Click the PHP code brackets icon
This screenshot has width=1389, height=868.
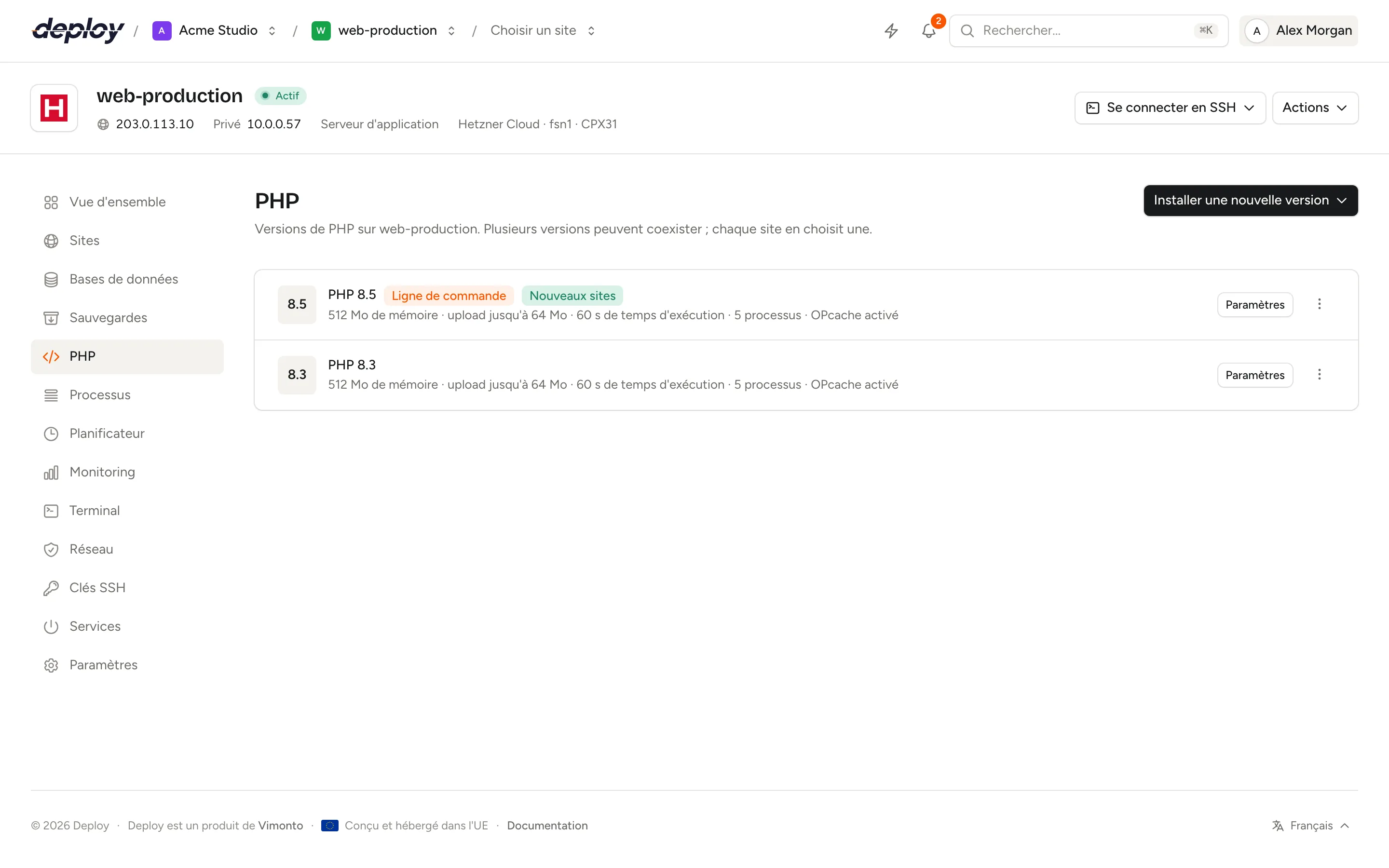click(51, 356)
